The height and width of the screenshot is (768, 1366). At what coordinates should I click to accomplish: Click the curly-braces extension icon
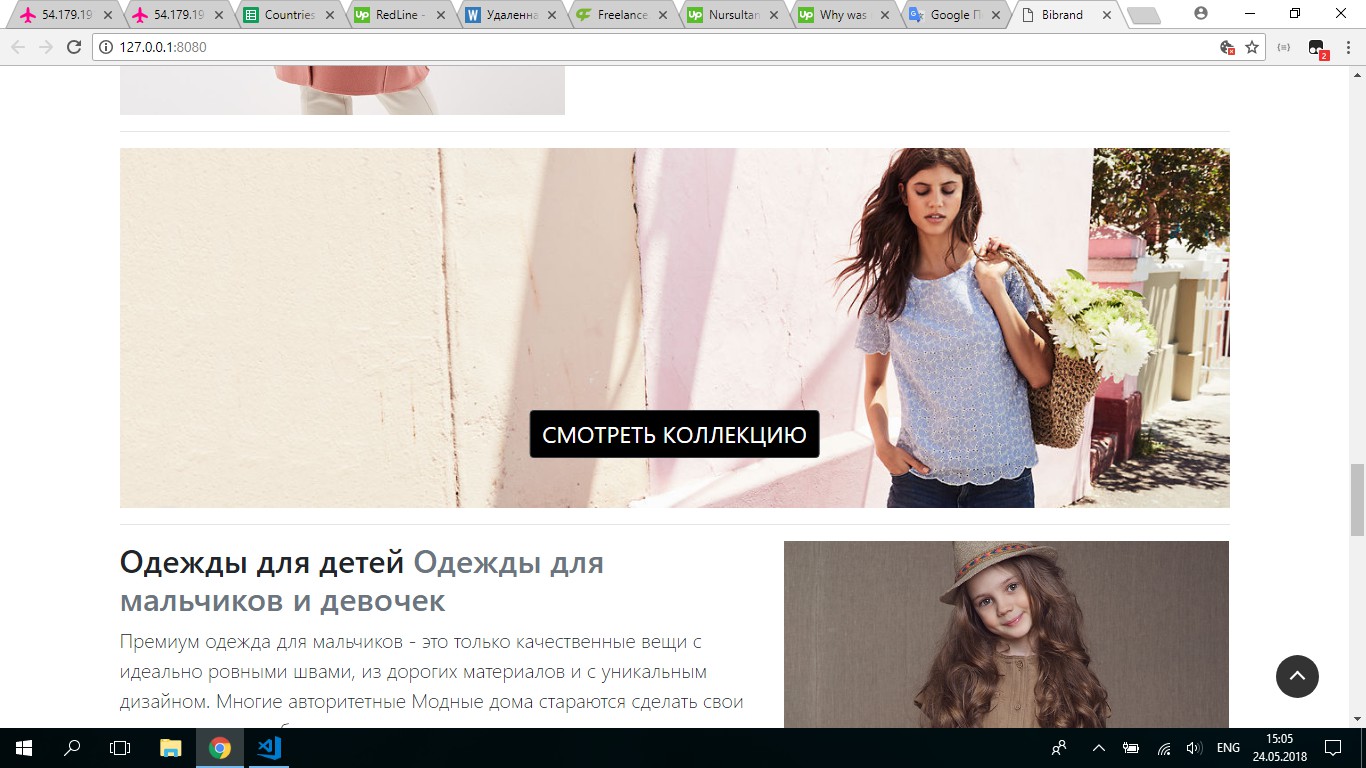tap(1284, 47)
